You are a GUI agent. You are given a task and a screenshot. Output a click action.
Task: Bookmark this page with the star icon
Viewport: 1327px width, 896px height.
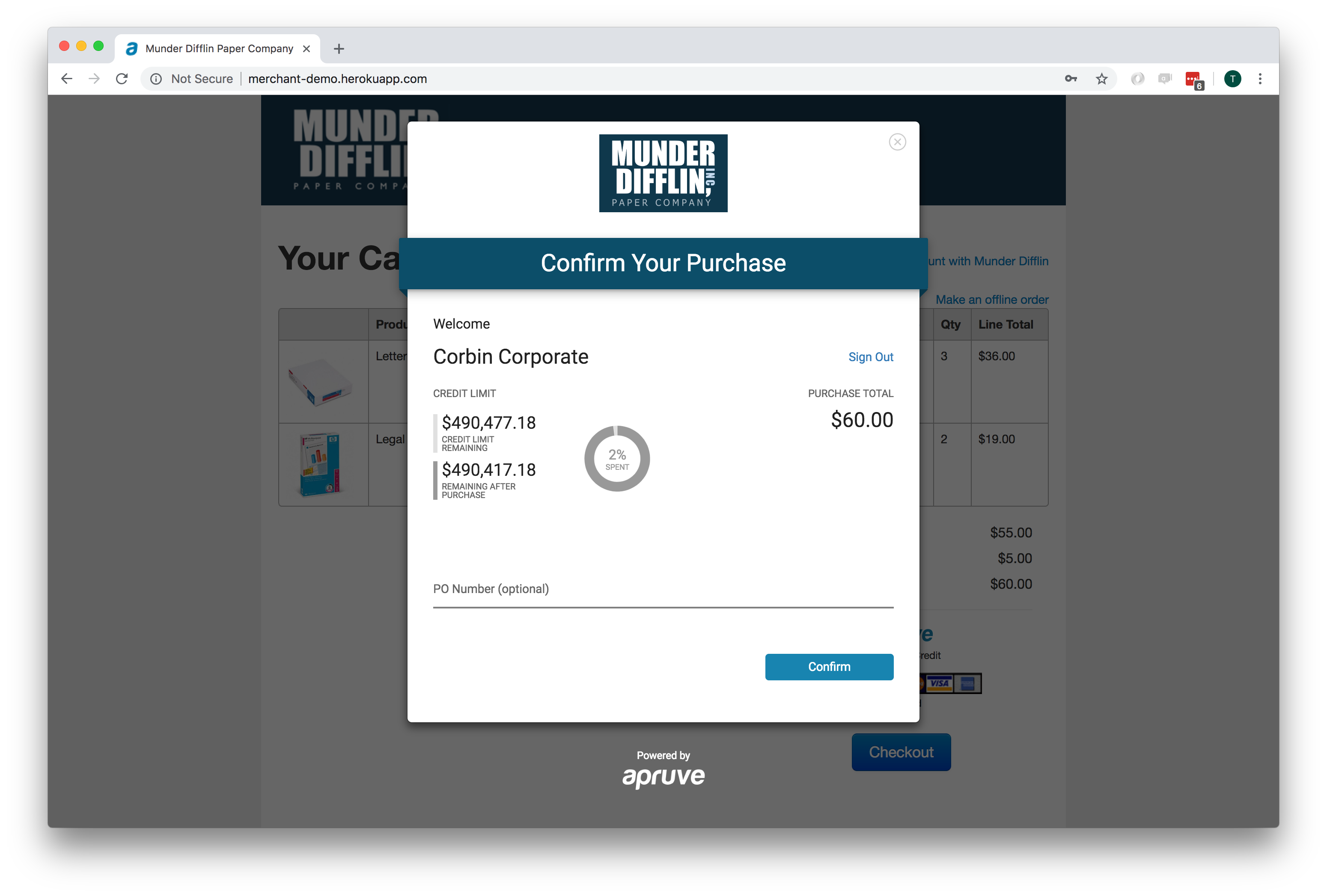point(1101,79)
